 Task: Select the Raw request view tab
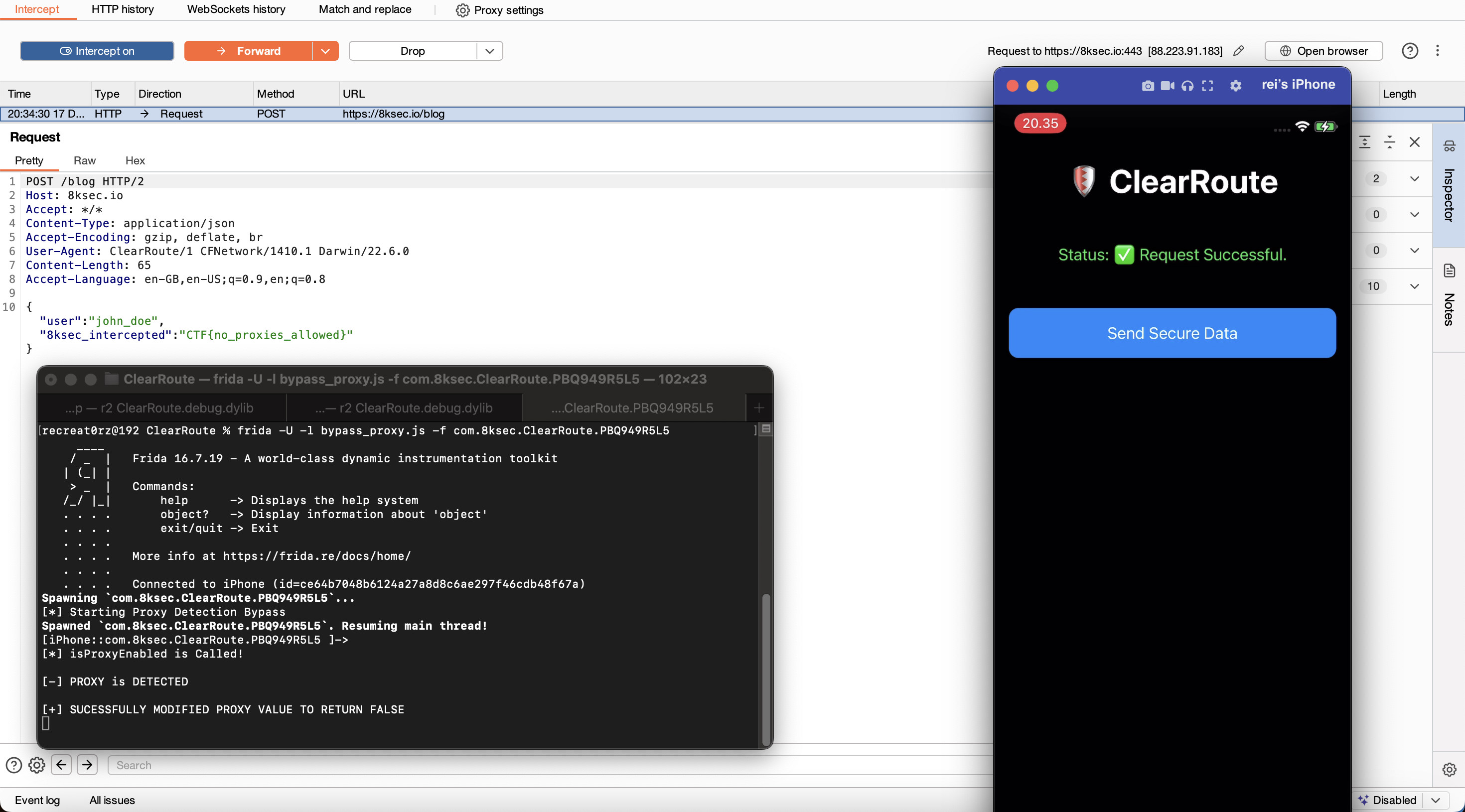click(x=84, y=161)
